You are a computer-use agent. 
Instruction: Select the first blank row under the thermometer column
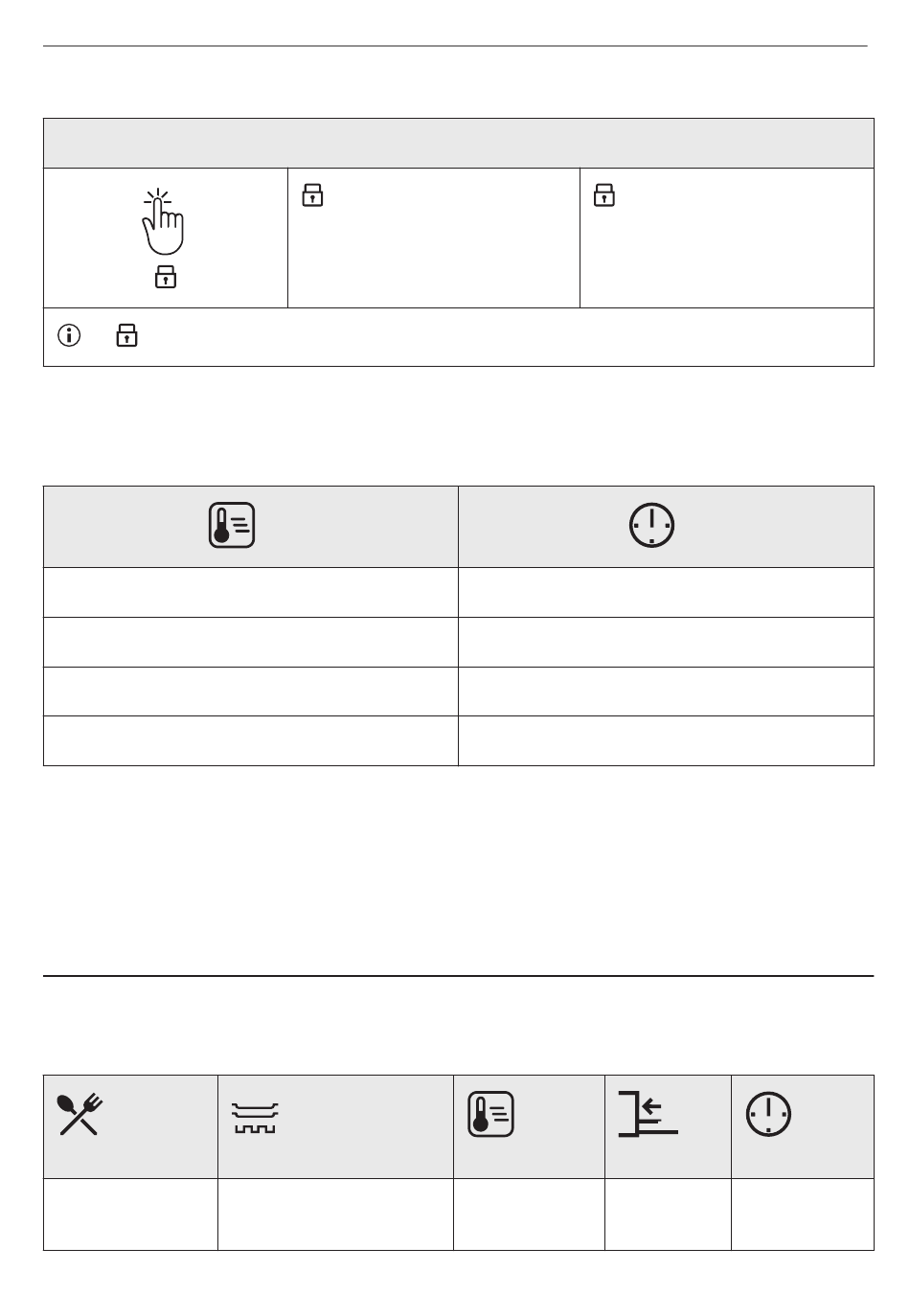point(251,593)
